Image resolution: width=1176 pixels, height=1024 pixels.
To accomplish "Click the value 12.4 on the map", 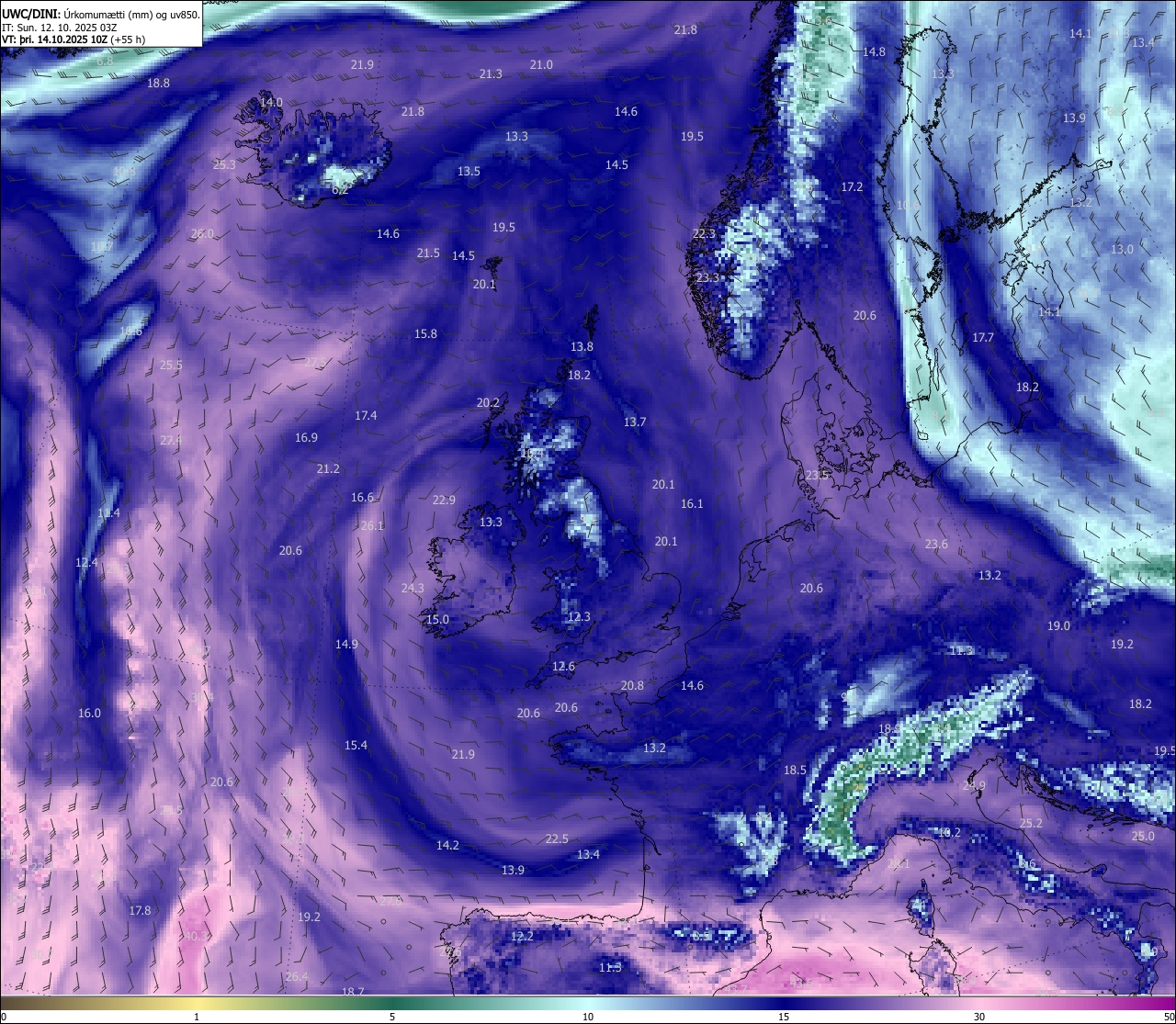I will pos(86,561).
